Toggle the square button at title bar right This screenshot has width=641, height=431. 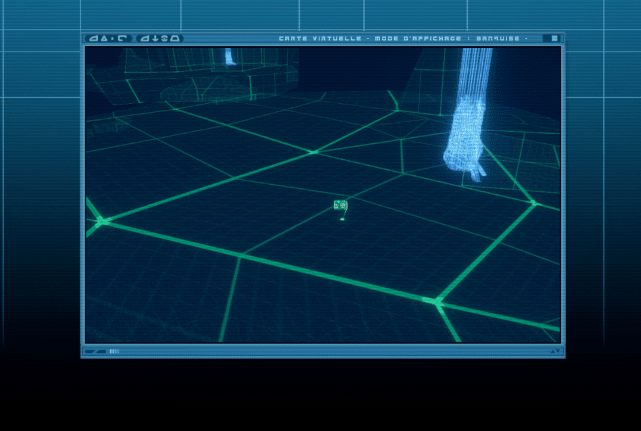(551, 39)
